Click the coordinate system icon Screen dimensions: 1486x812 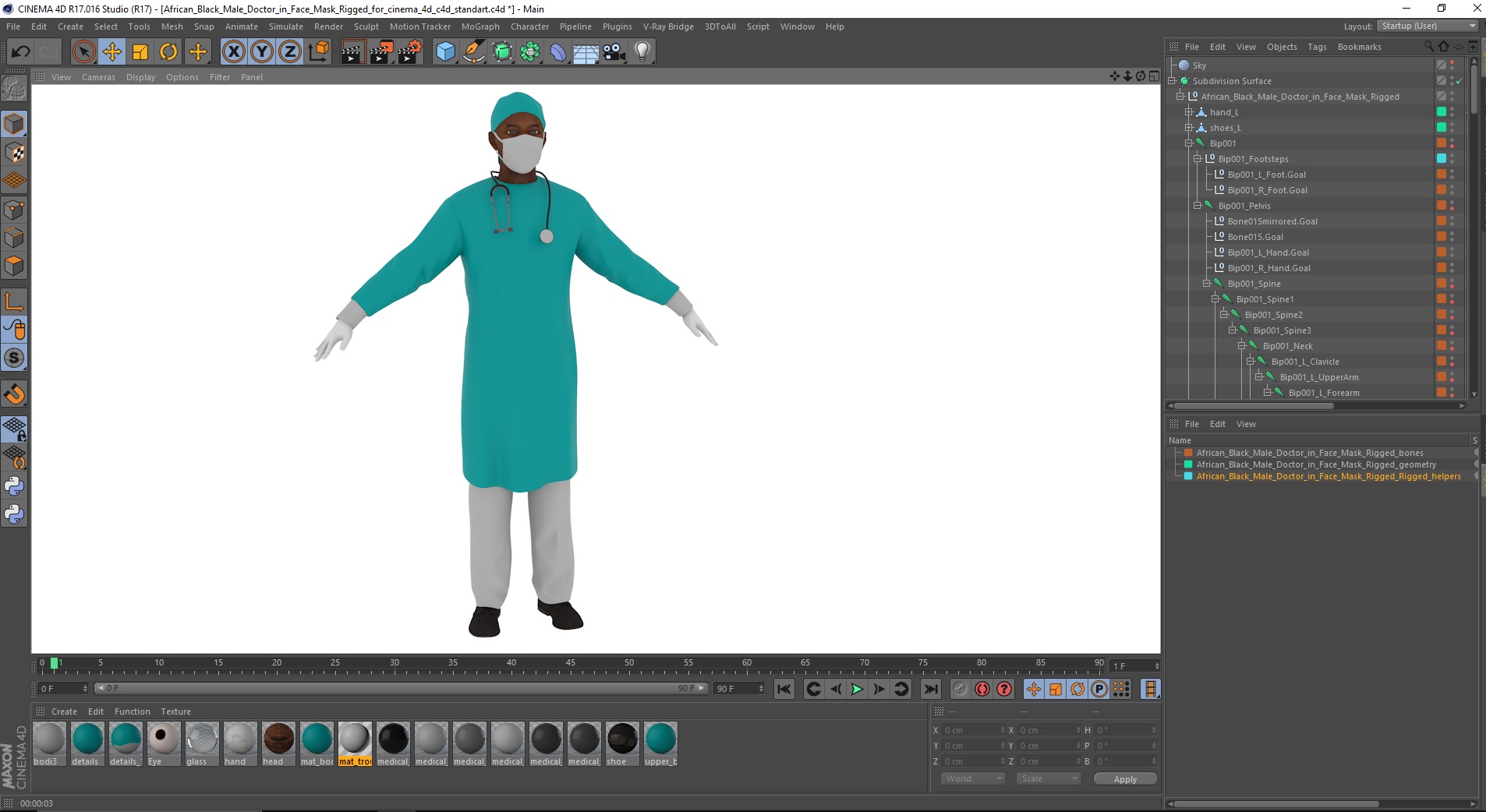318,52
